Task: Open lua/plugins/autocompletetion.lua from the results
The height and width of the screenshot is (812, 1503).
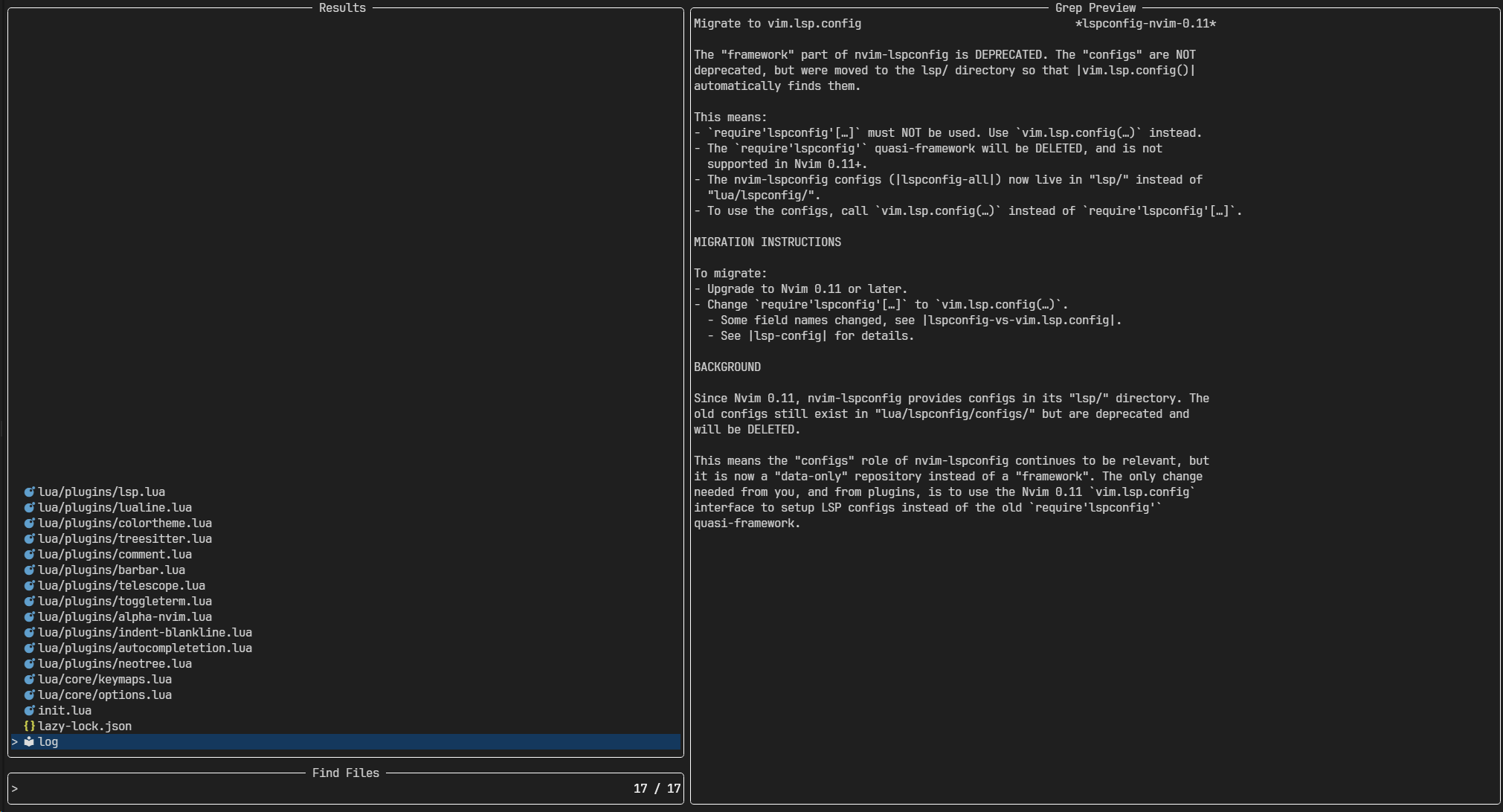Action: point(145,648)
